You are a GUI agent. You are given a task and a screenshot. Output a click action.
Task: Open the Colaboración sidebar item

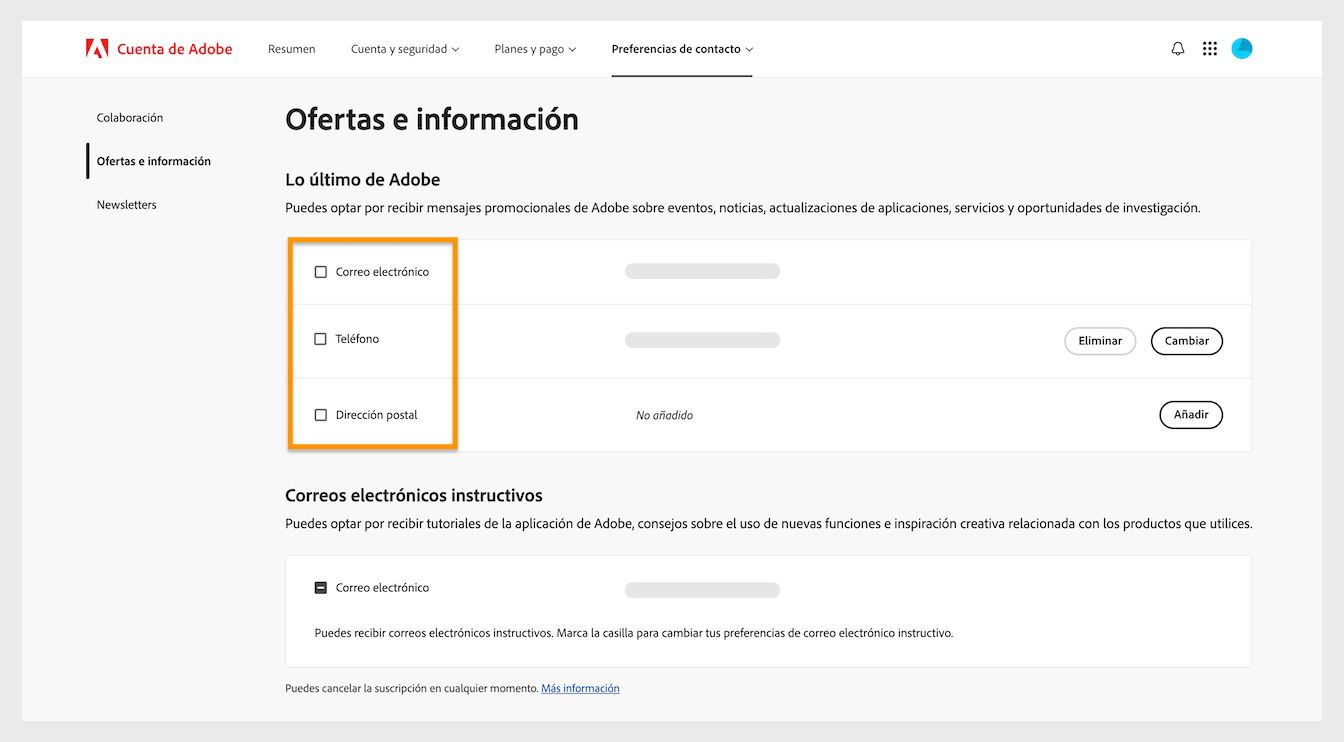pyautogui.click(x=129, y=117)
